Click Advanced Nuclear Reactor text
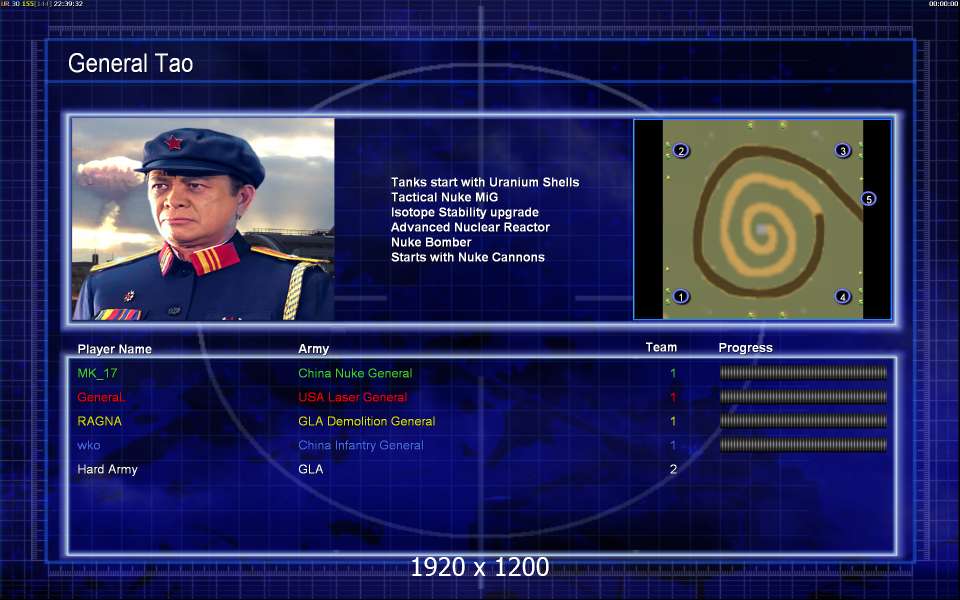 pos(470,227)
